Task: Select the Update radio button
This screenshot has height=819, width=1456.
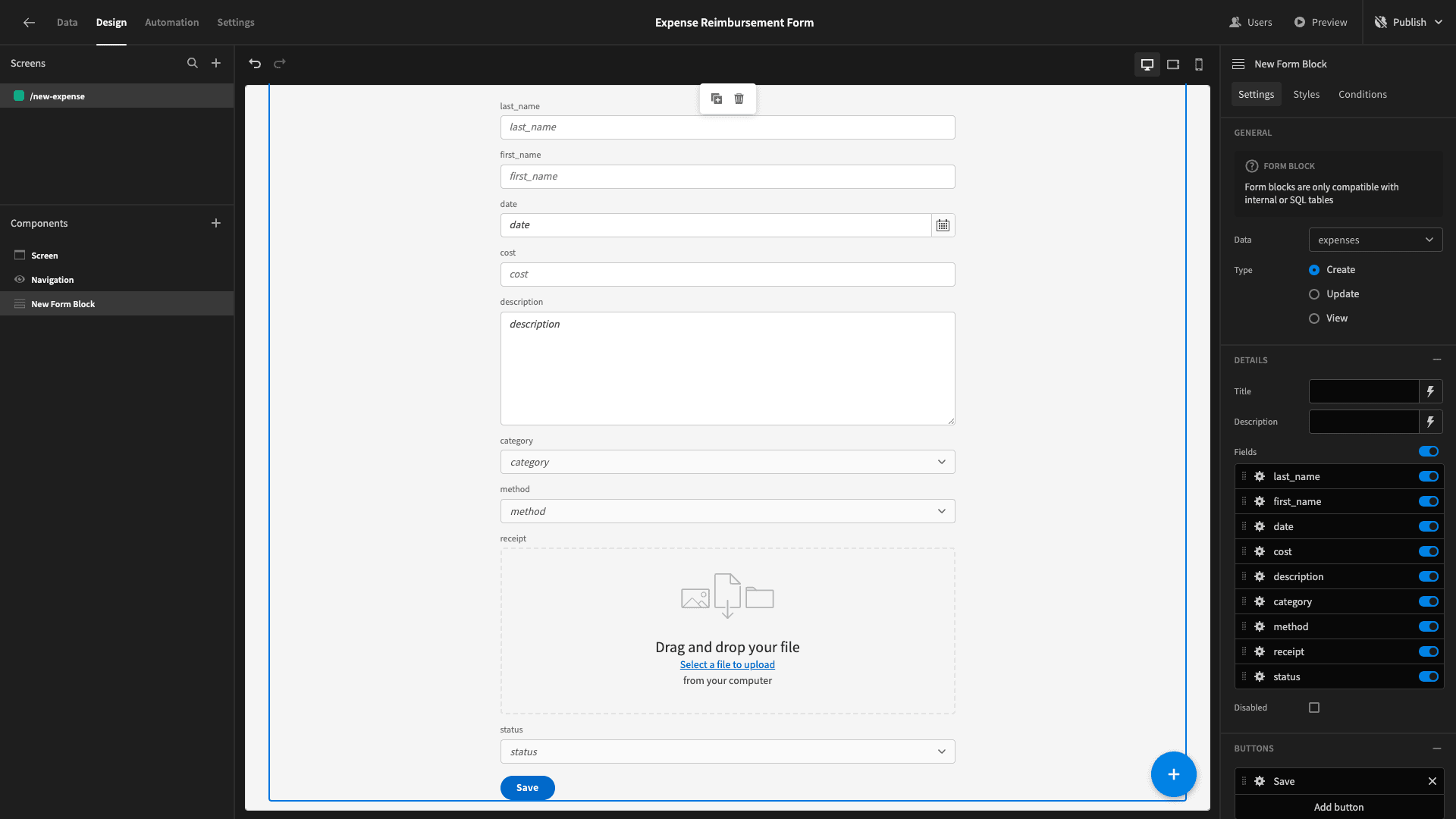Action: pyautogui.click(x=1314, y=293)
